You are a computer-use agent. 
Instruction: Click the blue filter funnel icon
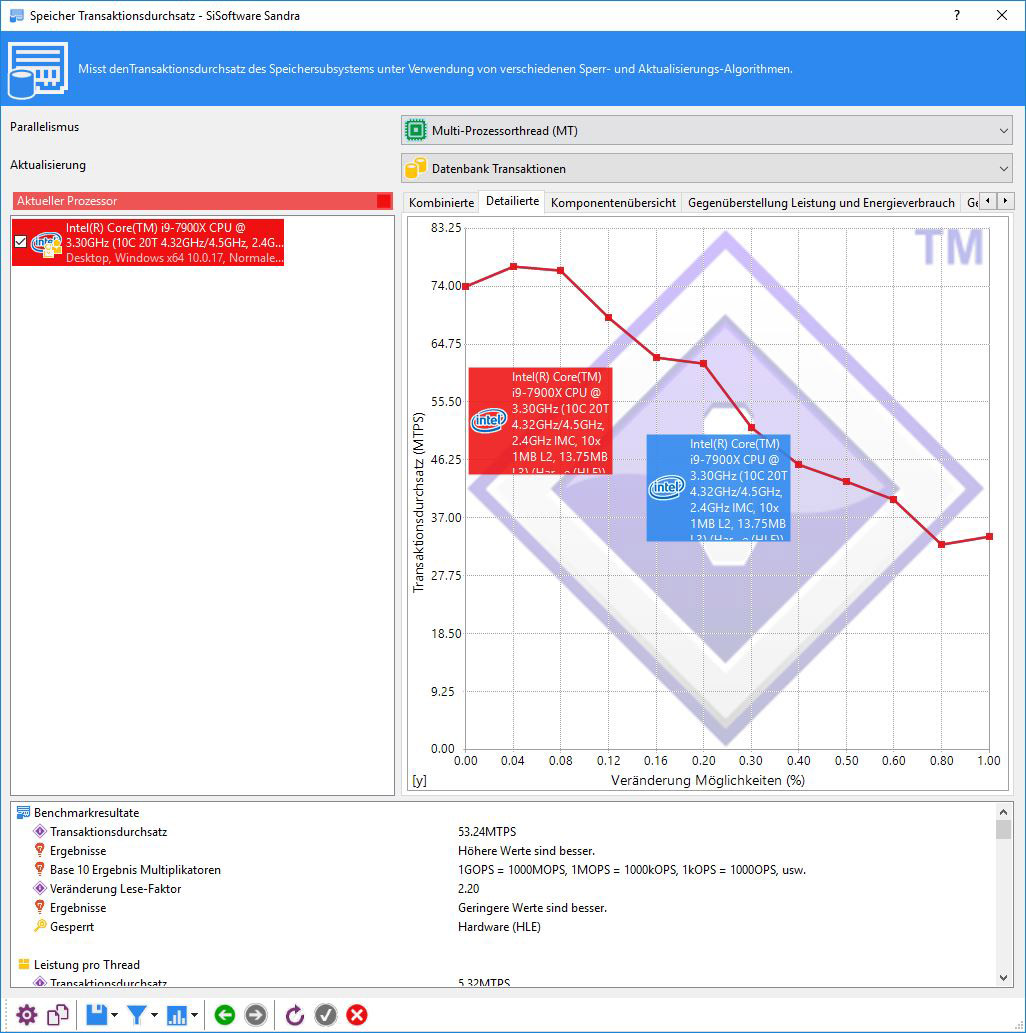coord(136,1015)
